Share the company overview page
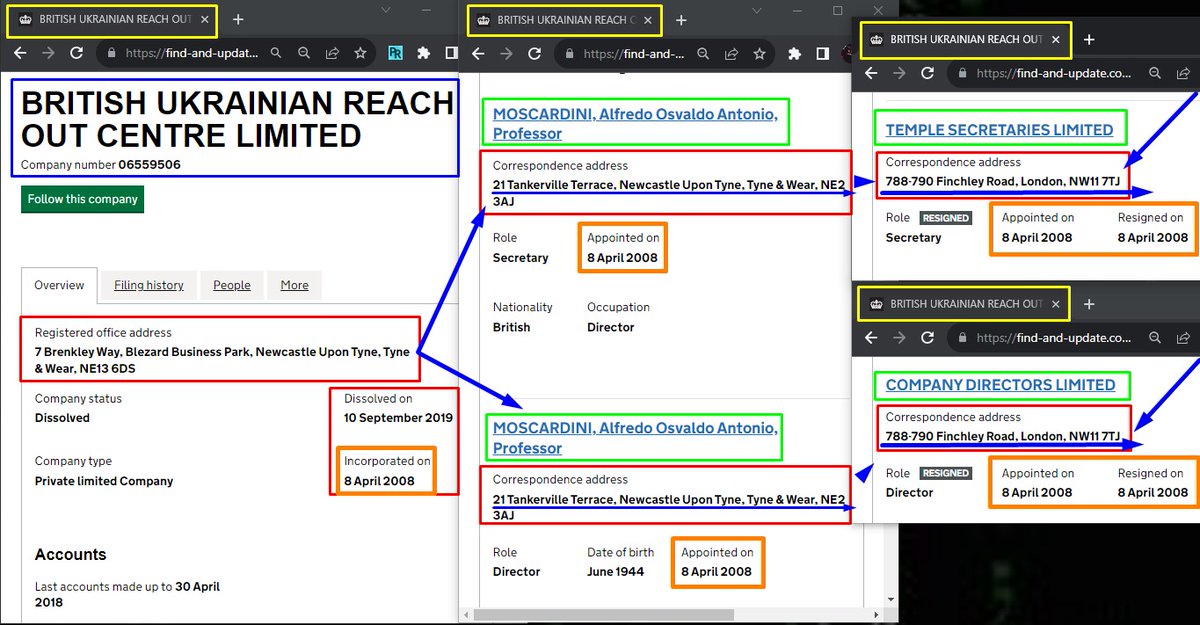 (332, 54)
